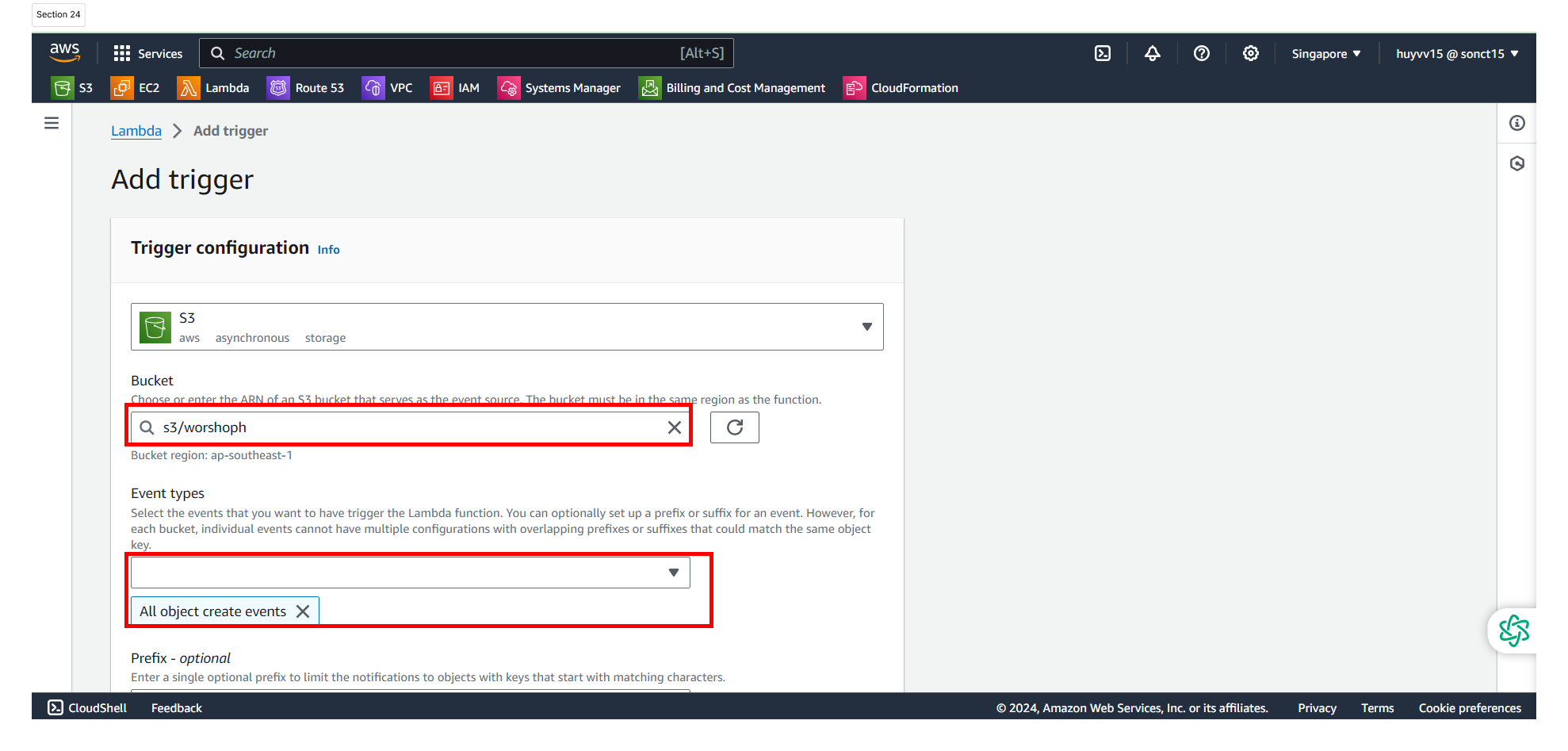The image size is (1568, 751).
Task: Open the Terms link
Action: coord(1378,708)
